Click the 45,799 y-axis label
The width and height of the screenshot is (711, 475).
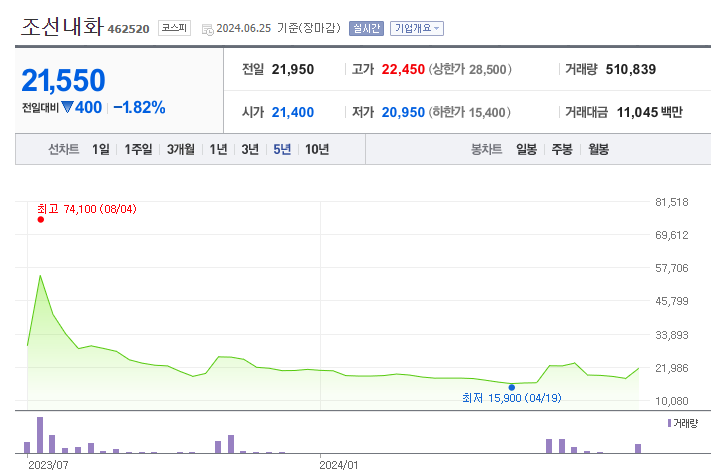672,301
